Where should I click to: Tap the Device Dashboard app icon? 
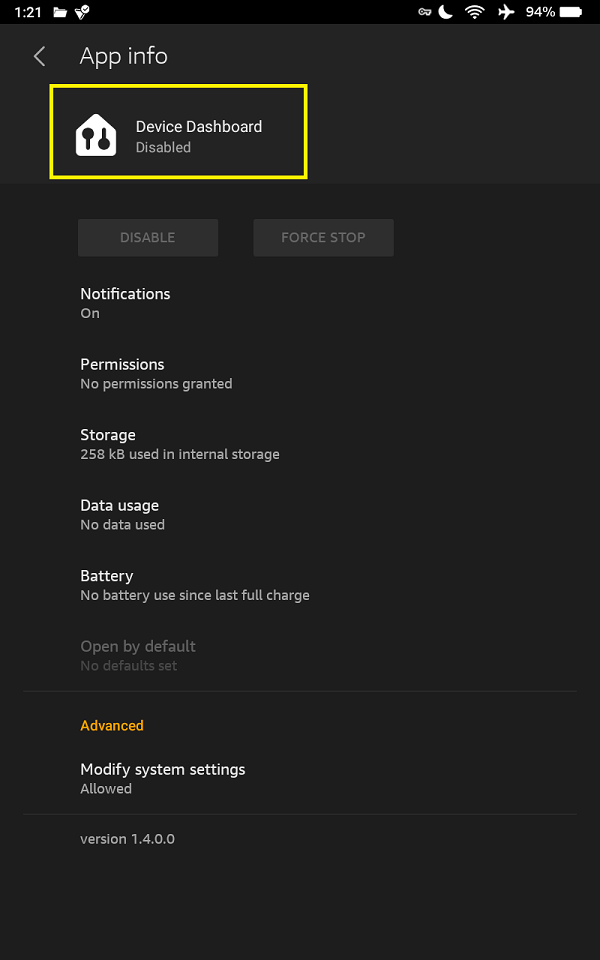(94, 131)
